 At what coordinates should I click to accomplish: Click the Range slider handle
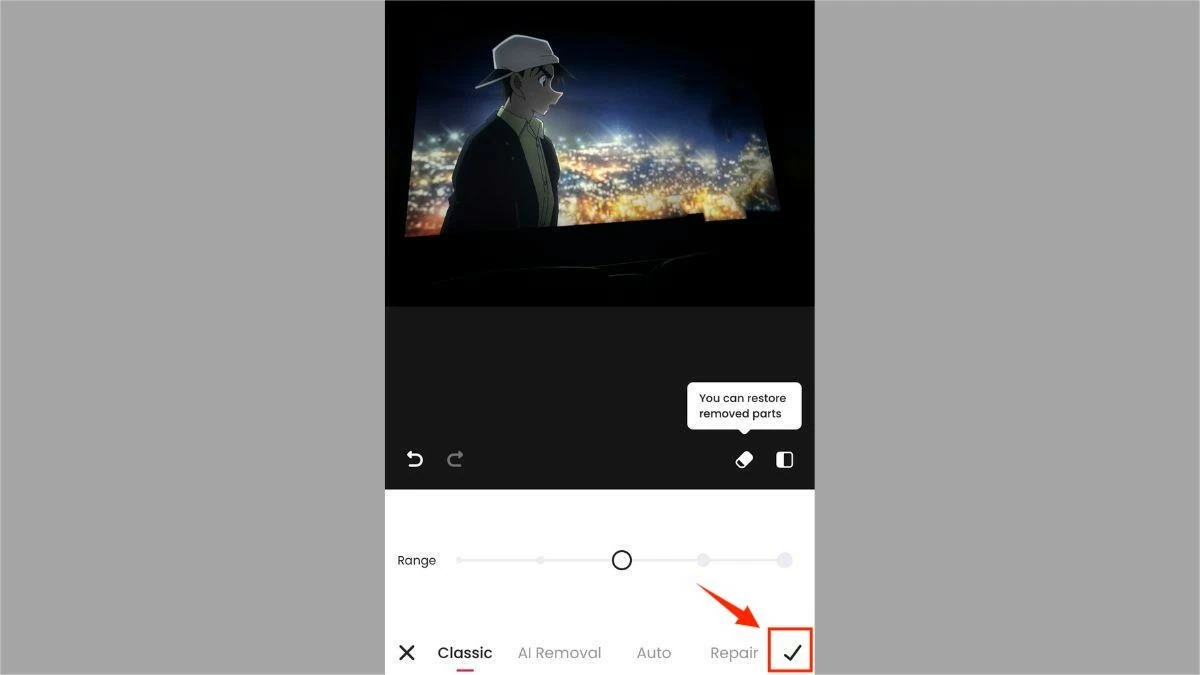point(622,560)
